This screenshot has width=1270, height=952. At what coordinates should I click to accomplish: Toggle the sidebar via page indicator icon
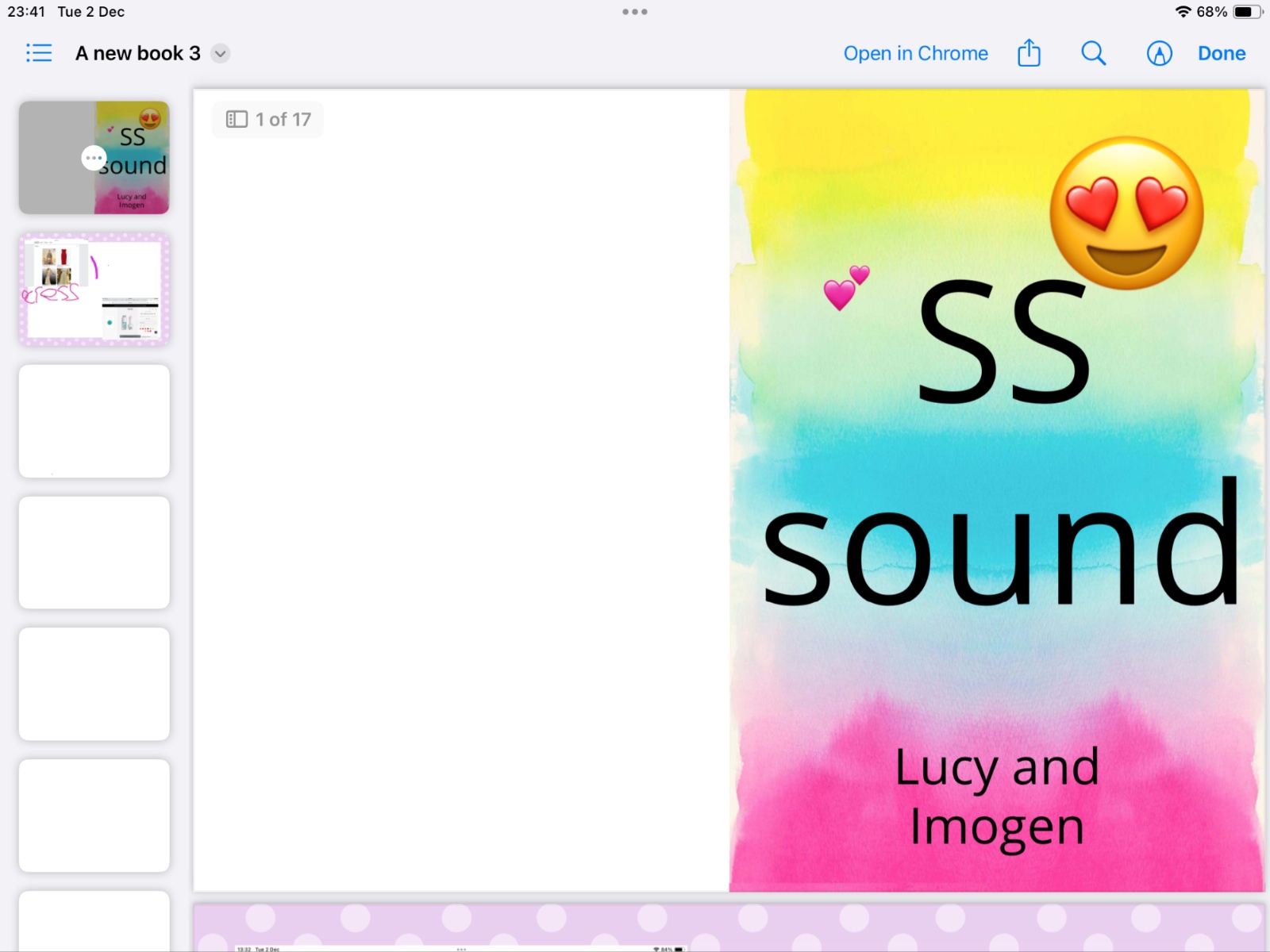[237, 119]
